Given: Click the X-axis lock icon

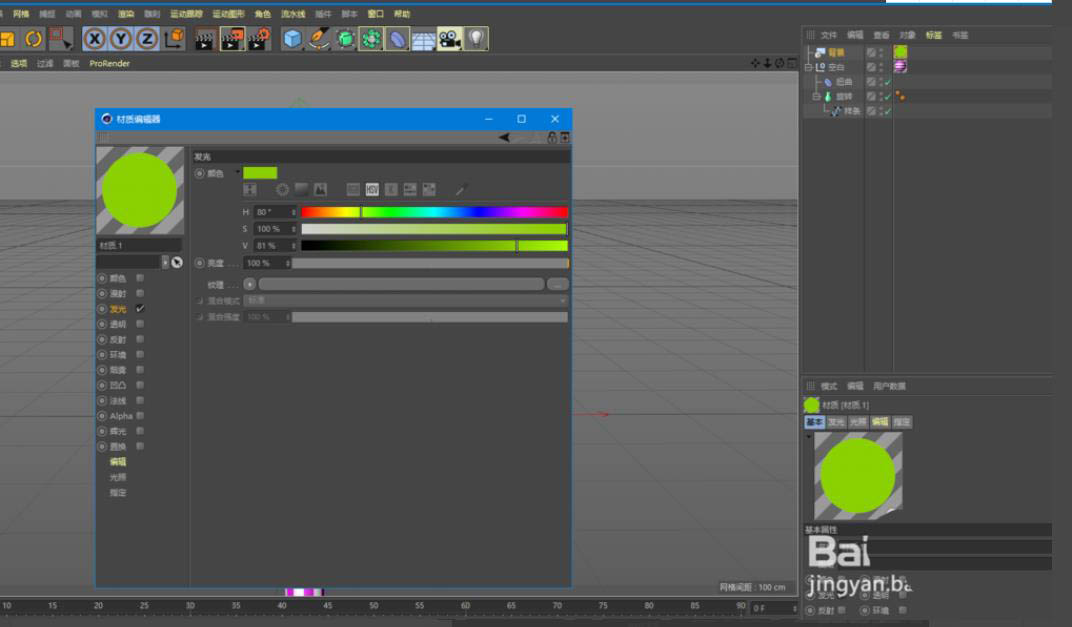Looking at the screenshot, I should 95,39.
